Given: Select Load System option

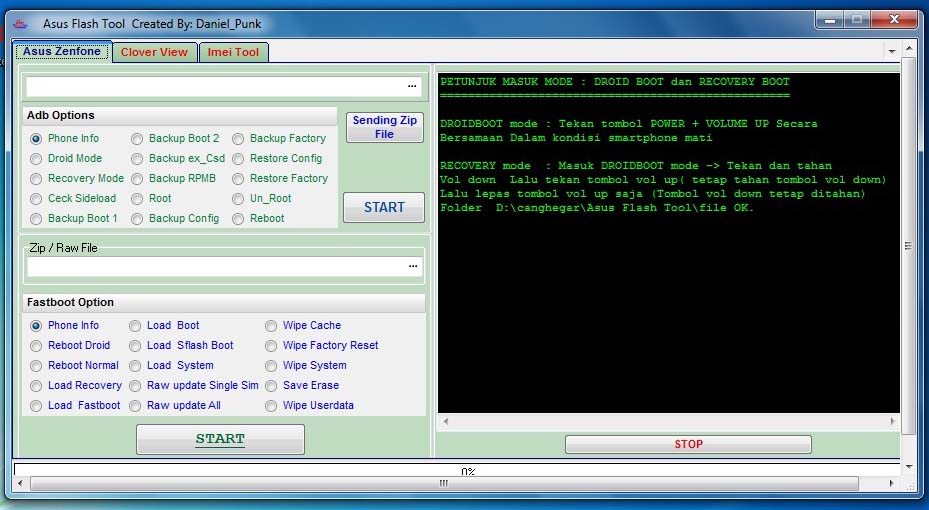Looking at the screenshot, I should [x=135, y=366].
